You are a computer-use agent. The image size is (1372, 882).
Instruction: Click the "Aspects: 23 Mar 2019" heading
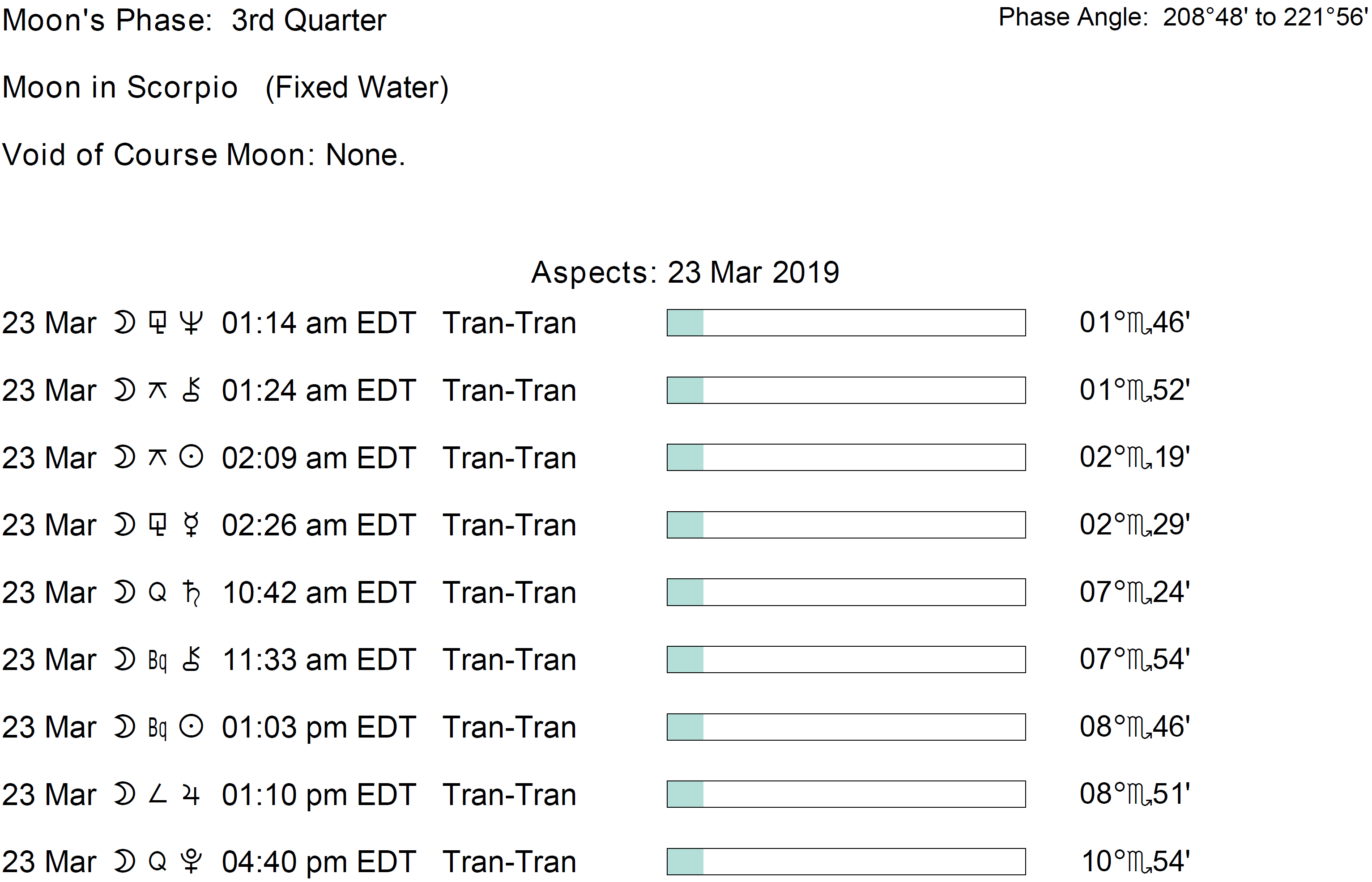[685, 273]
